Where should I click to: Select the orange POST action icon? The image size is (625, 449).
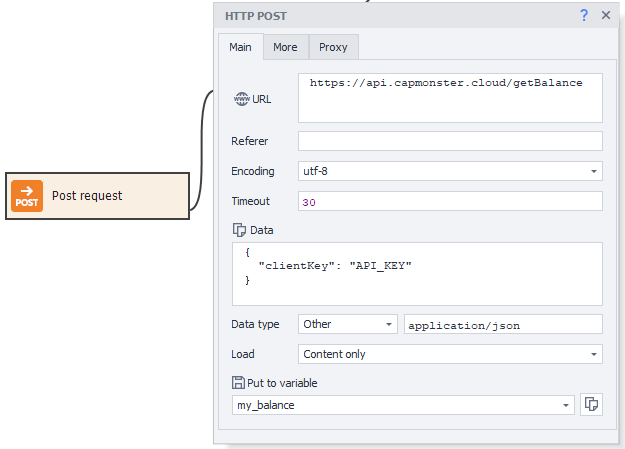click(x=27, y=196)
